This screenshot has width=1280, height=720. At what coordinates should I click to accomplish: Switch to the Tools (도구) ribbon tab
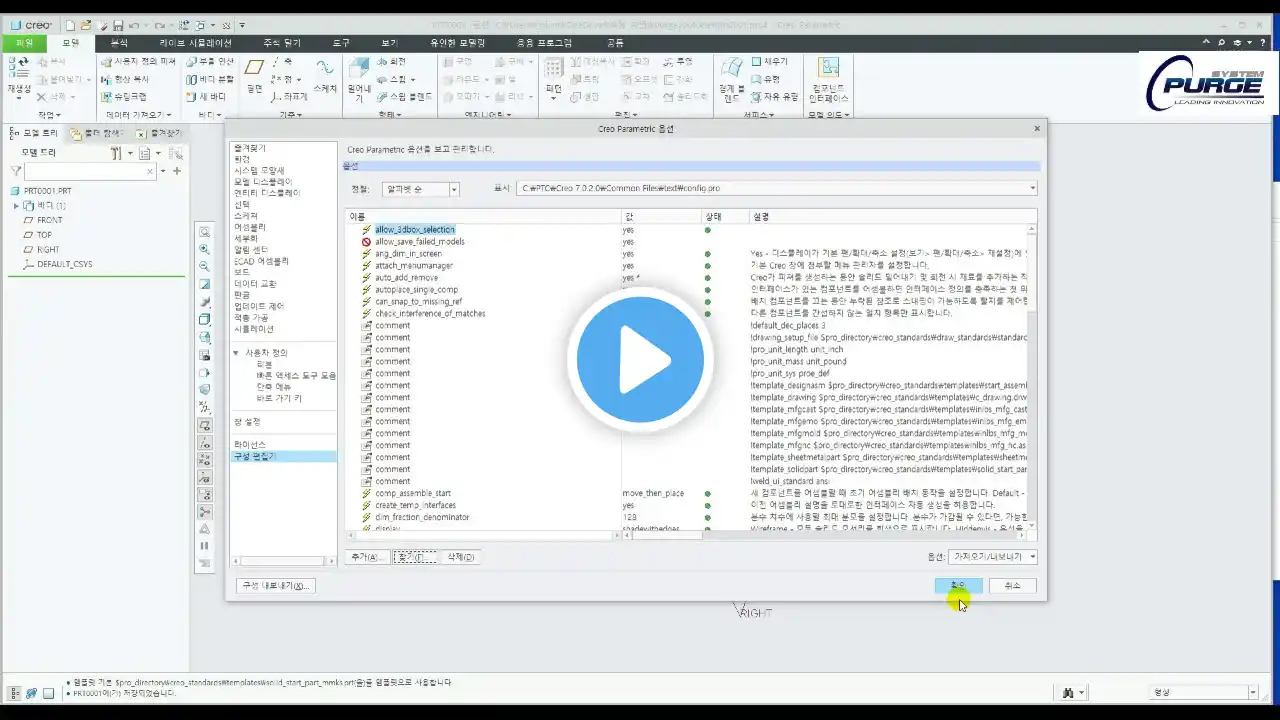coord(341,43)
